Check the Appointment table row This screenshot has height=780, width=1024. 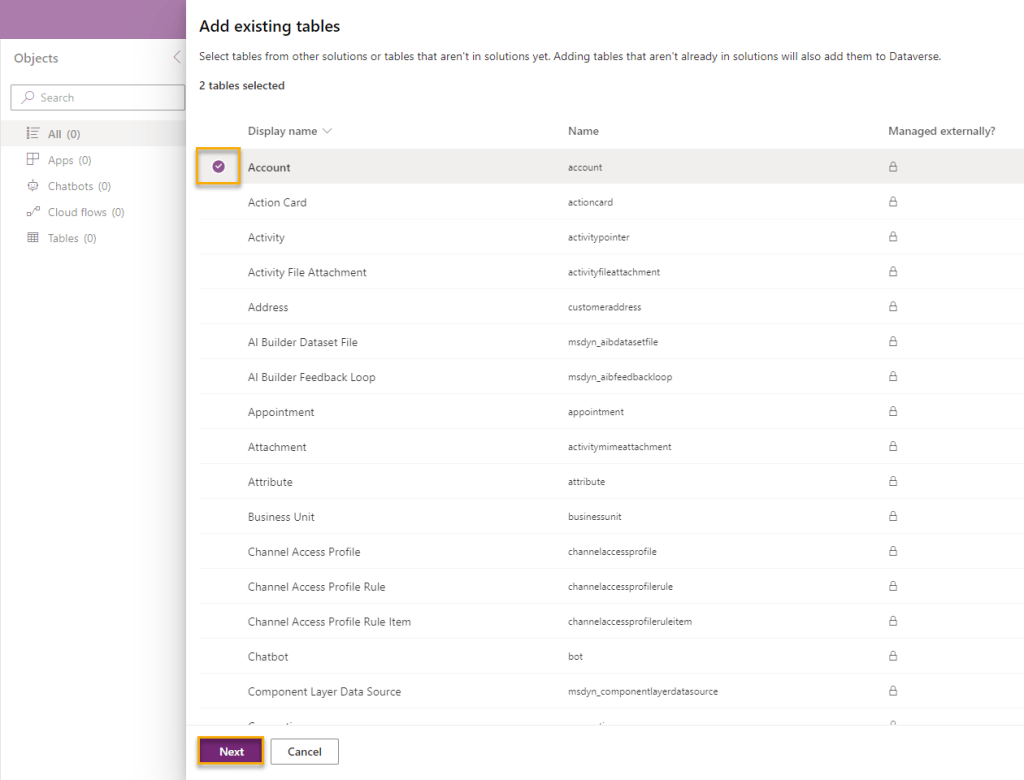pos(218,411)
